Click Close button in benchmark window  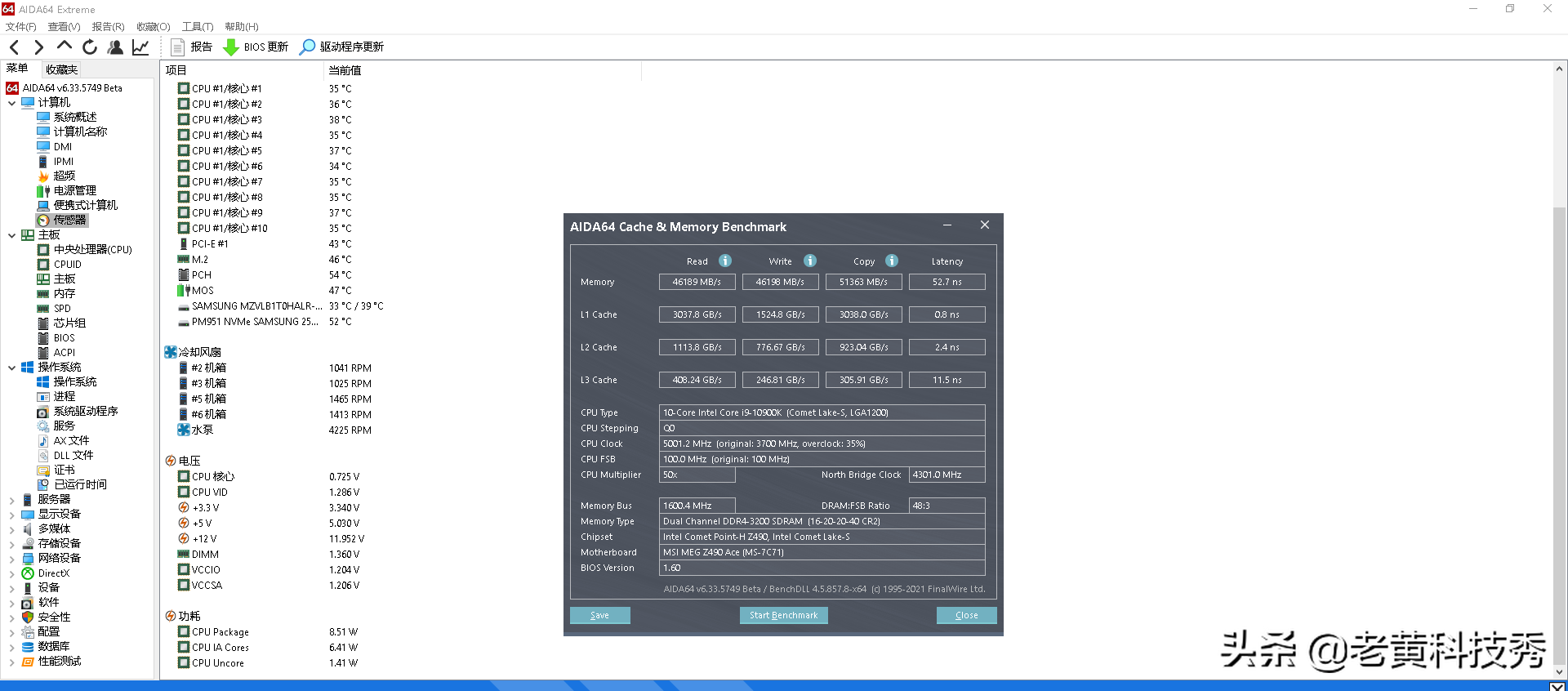966,615
